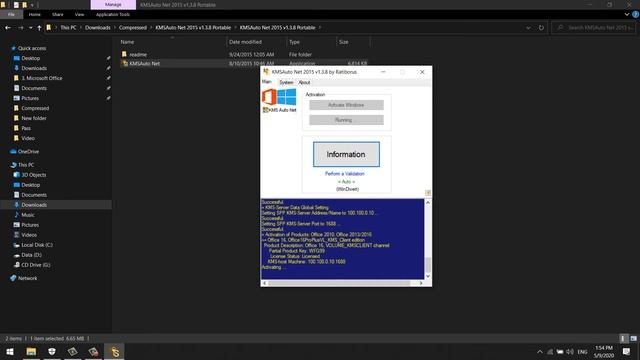Open Network in the navigation pane
This screenshot has width=640, height=360.
coord(27,278)
